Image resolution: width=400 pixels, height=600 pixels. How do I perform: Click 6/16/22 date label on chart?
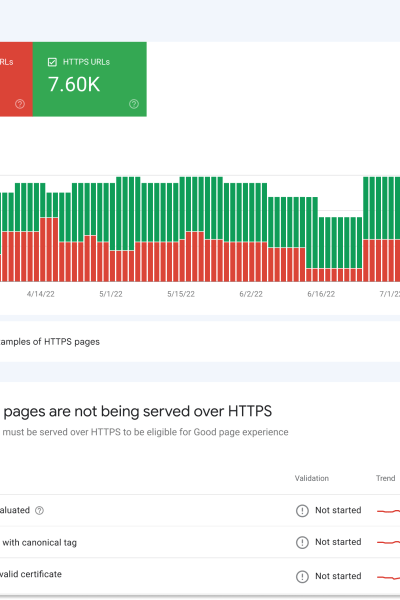321,294
